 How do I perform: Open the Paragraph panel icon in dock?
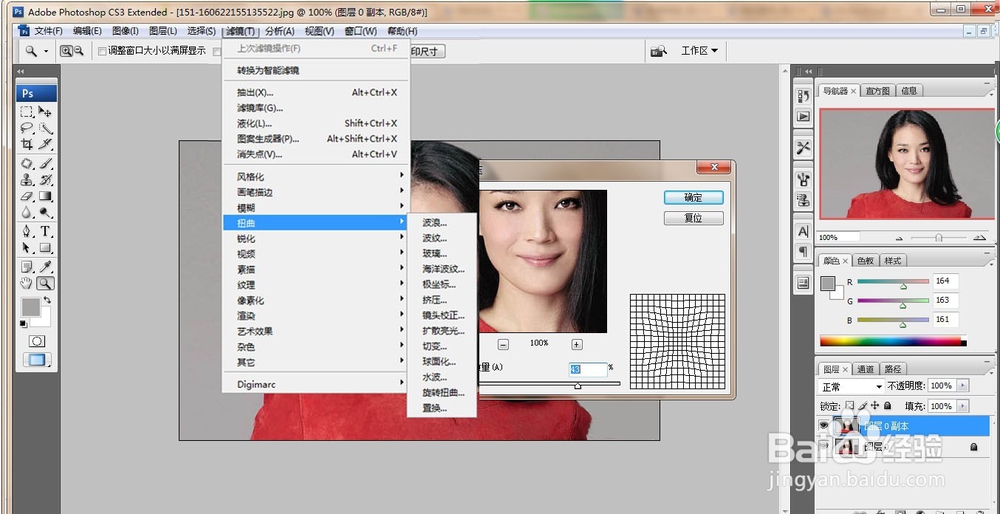pos(803,251)
